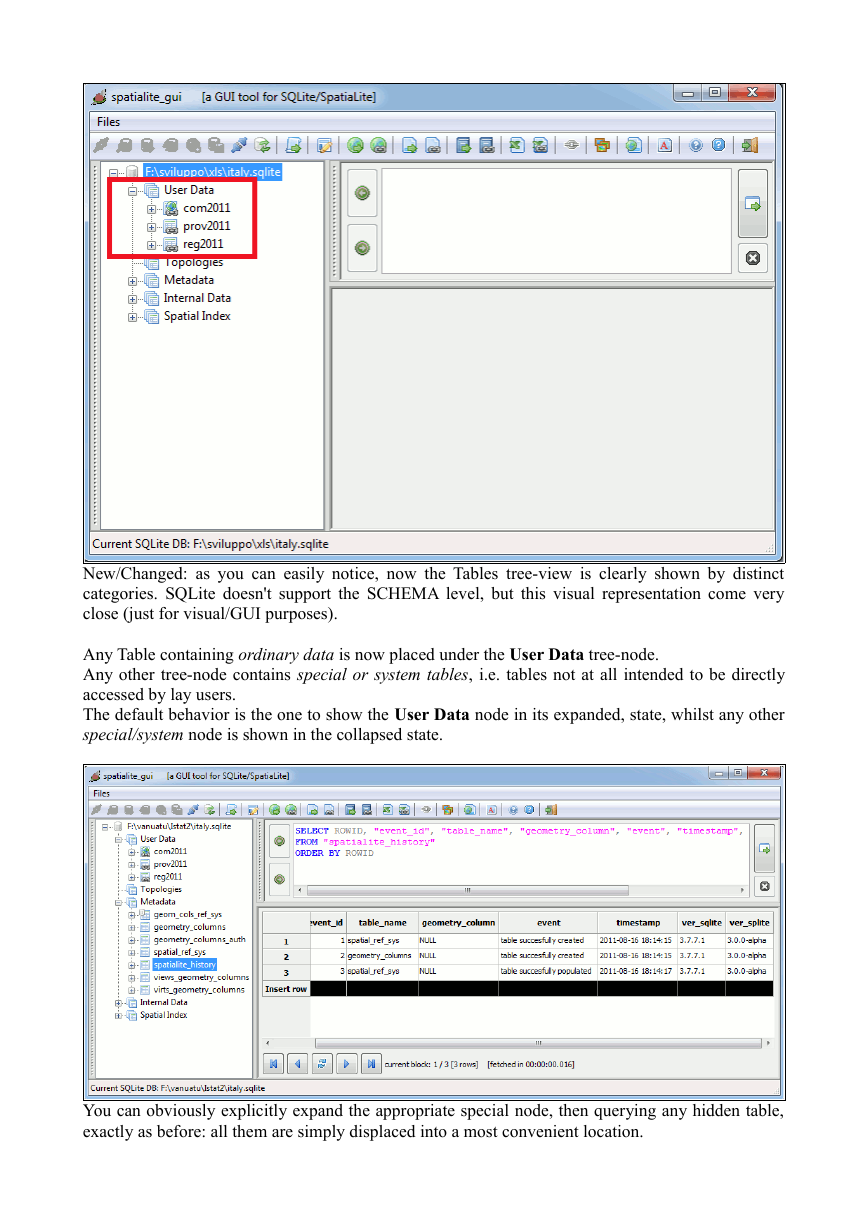This screenshot has width=868, height=1228.
Task: Collapse the Metadata node in lower window
Action: 118,902
